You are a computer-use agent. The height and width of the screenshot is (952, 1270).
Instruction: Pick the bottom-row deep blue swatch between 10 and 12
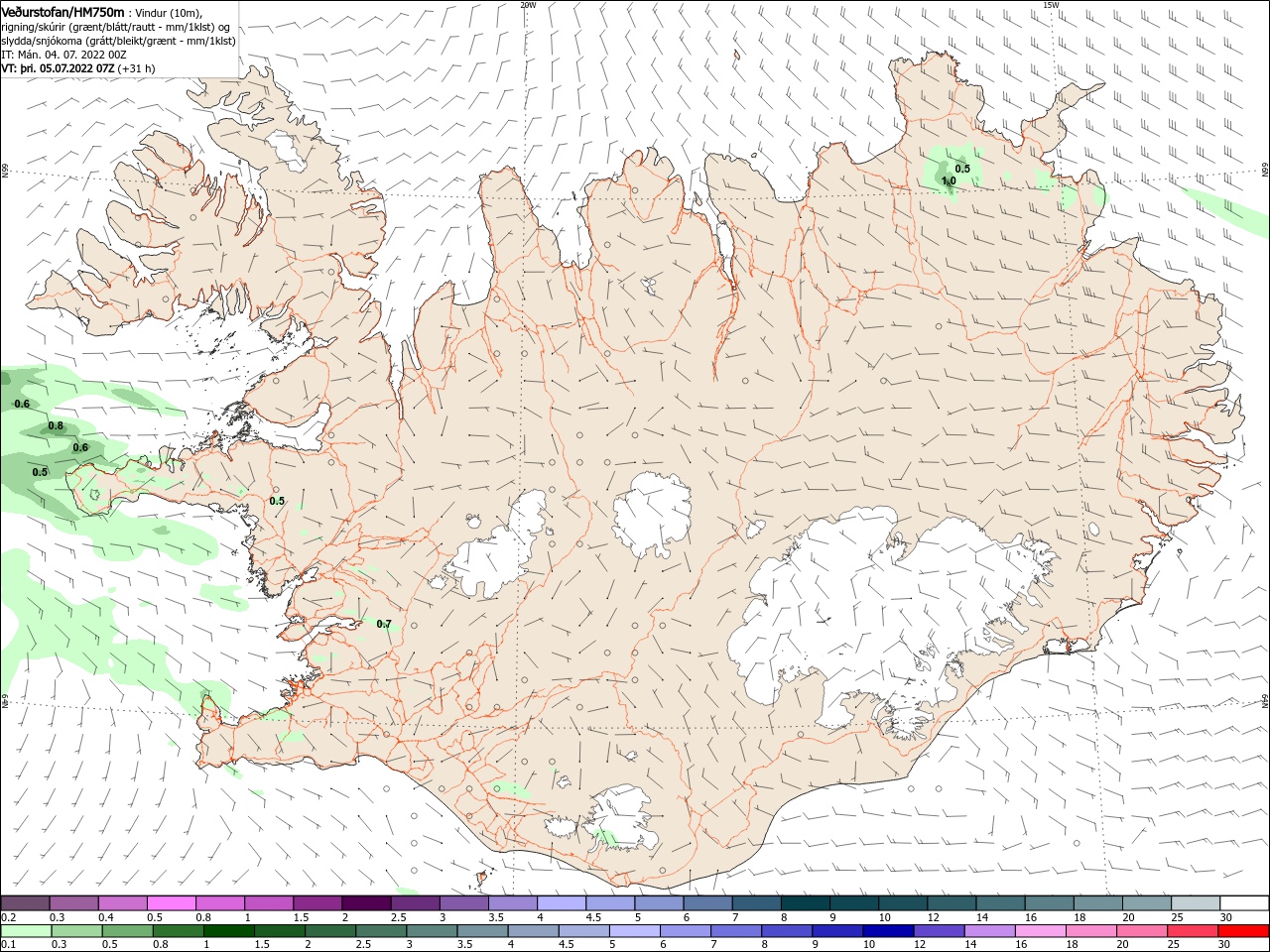888,931
